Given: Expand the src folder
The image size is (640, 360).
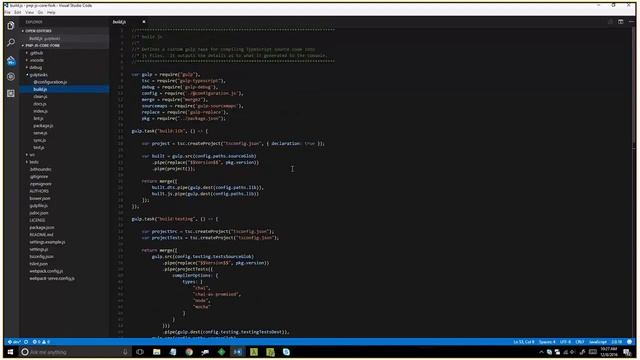Looking at the screenshot, I should click(x=32, y=155).
